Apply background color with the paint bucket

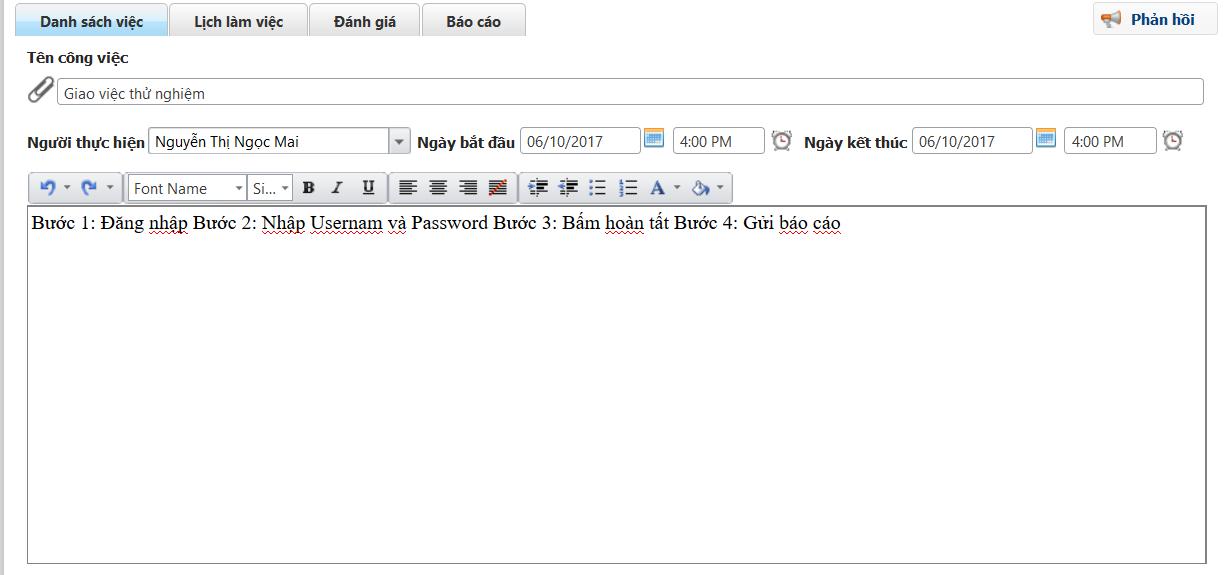(700, 188)
